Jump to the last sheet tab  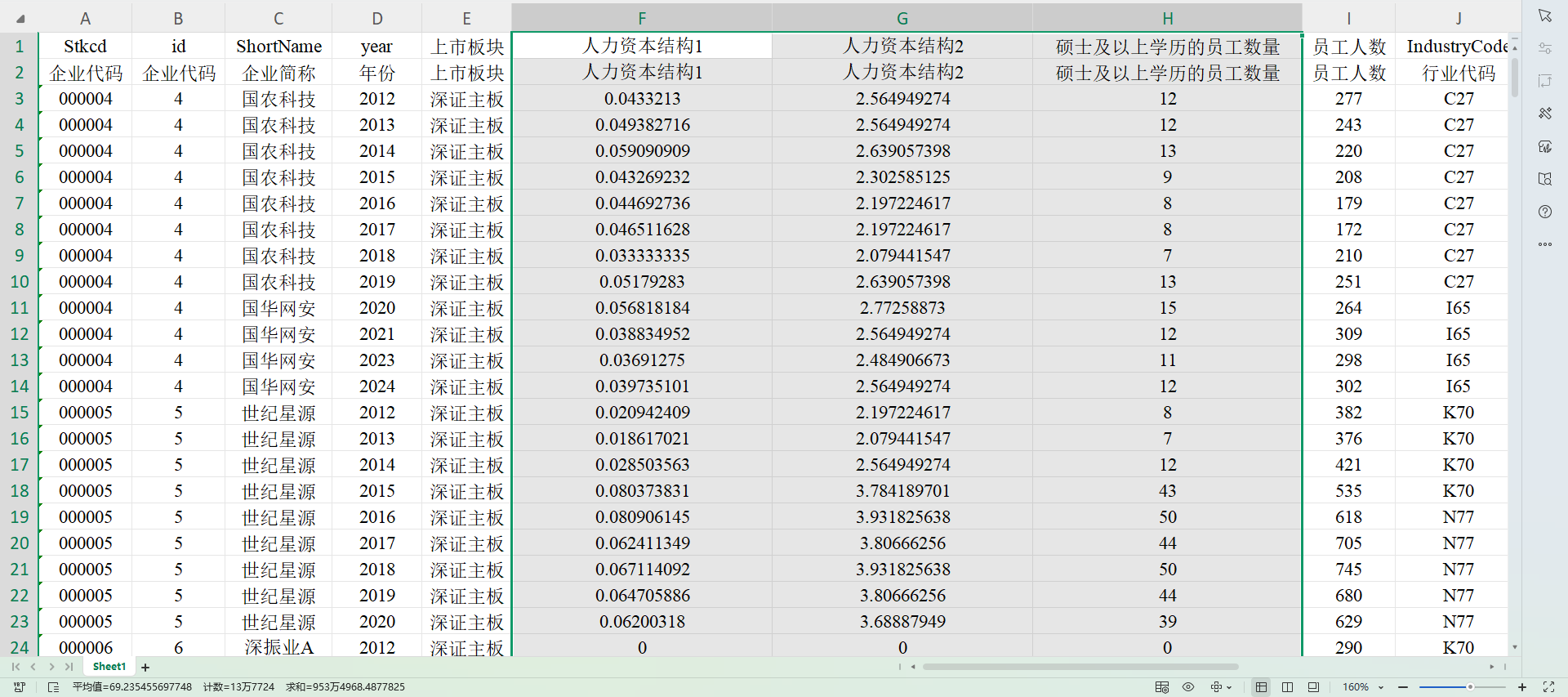click(69, 667)
